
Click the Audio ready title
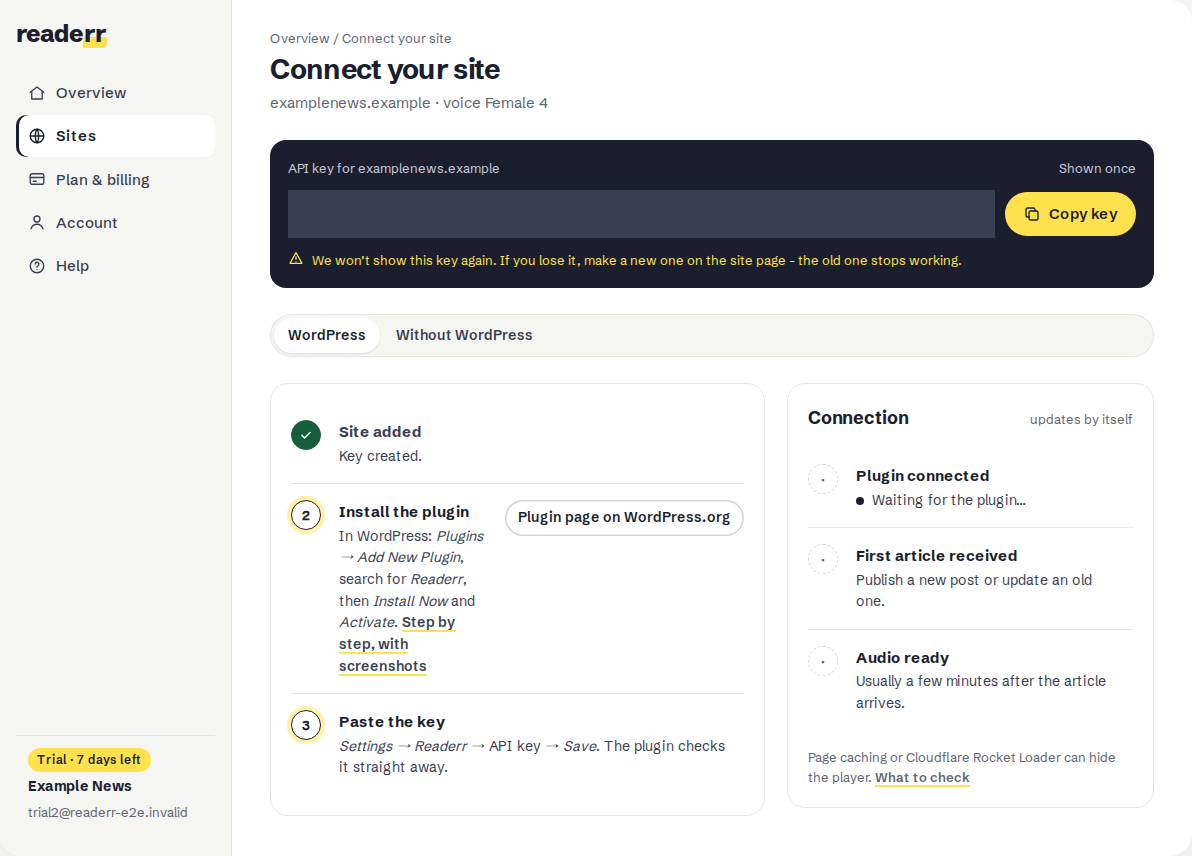pos(902,658)
